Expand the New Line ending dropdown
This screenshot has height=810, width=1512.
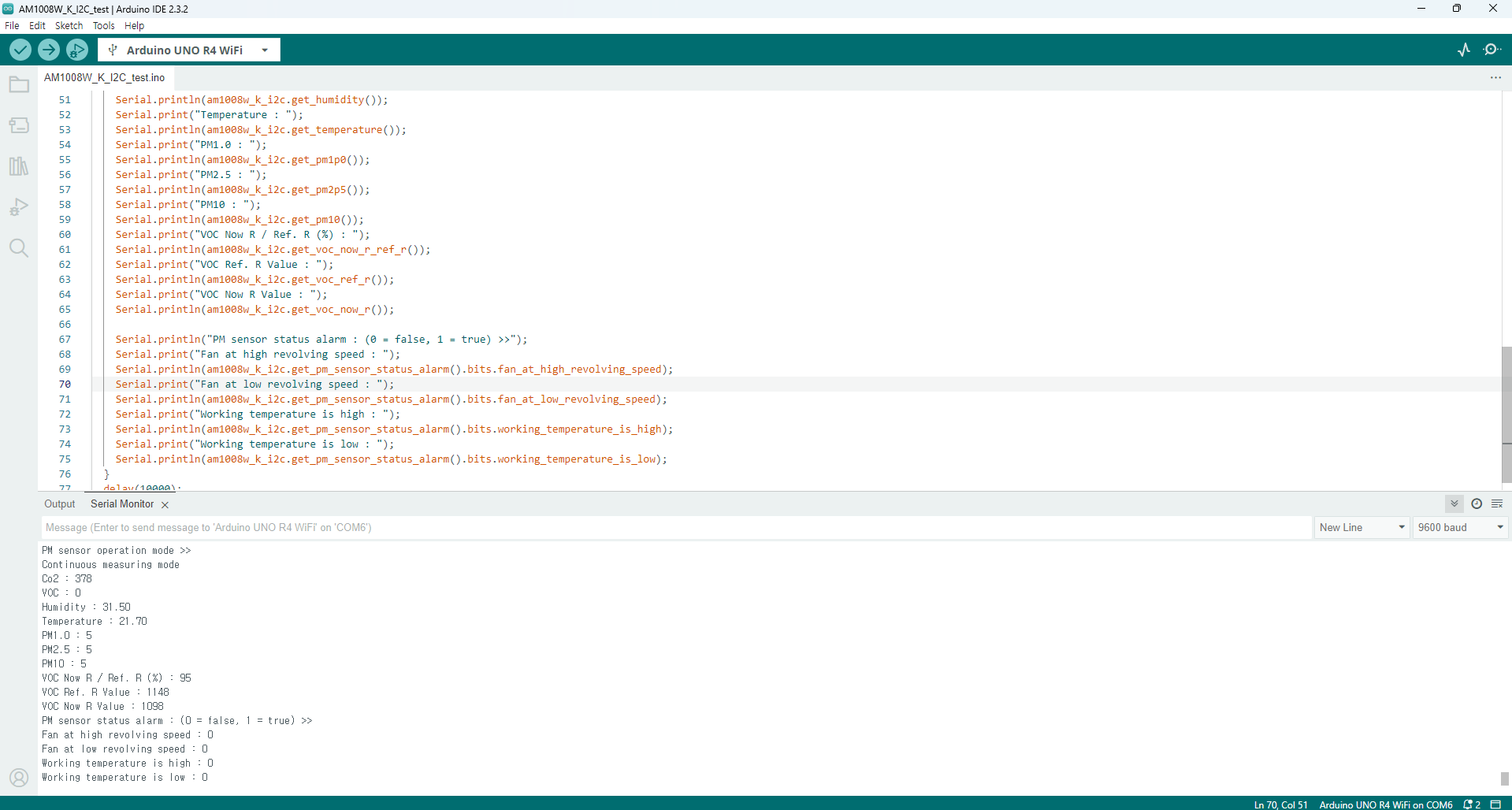(x=1362, y=527)
